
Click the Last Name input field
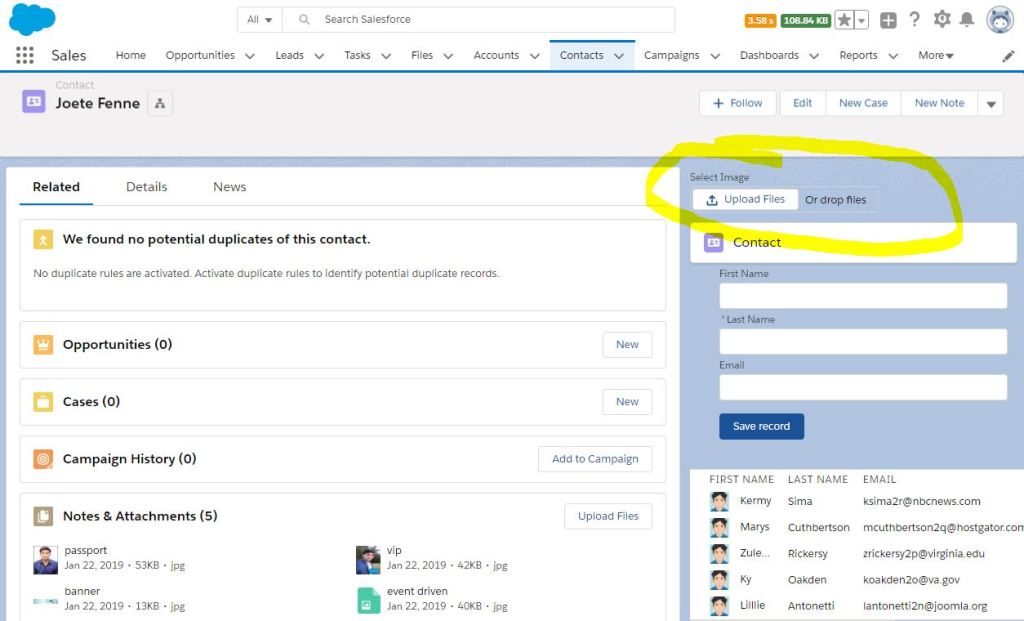[863, 342]
